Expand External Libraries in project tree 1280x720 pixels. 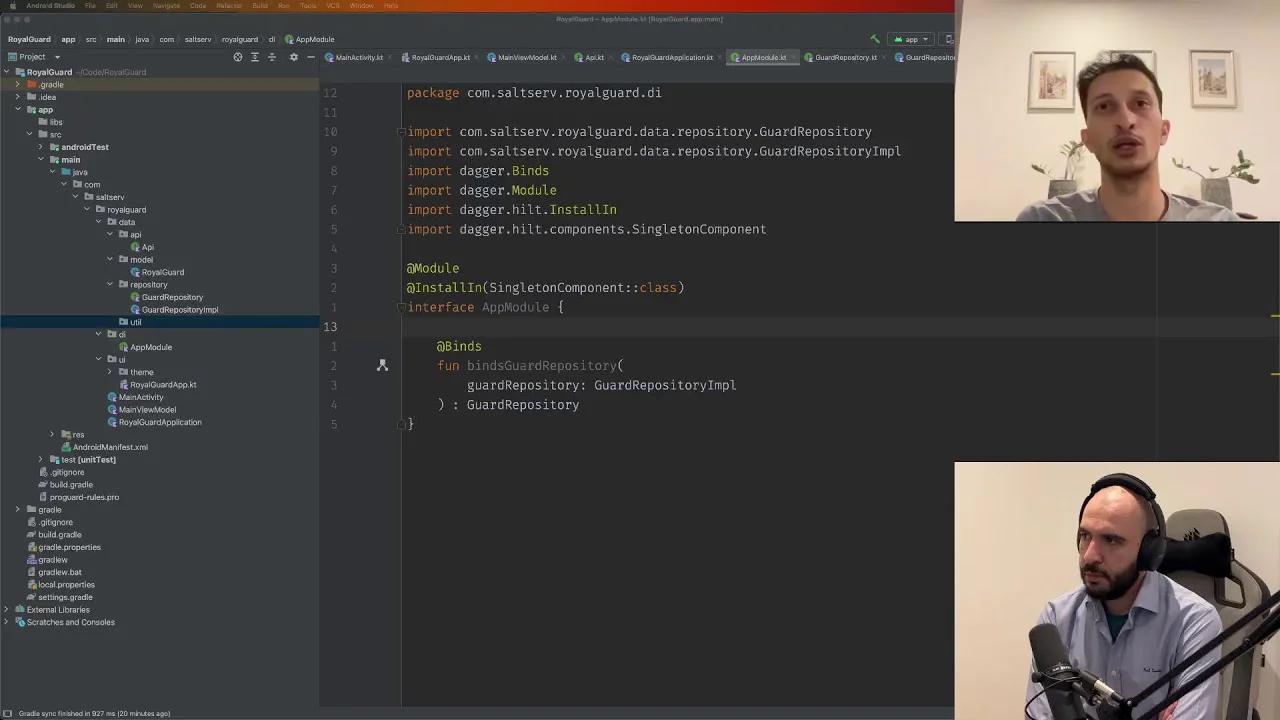pos(7,609)
